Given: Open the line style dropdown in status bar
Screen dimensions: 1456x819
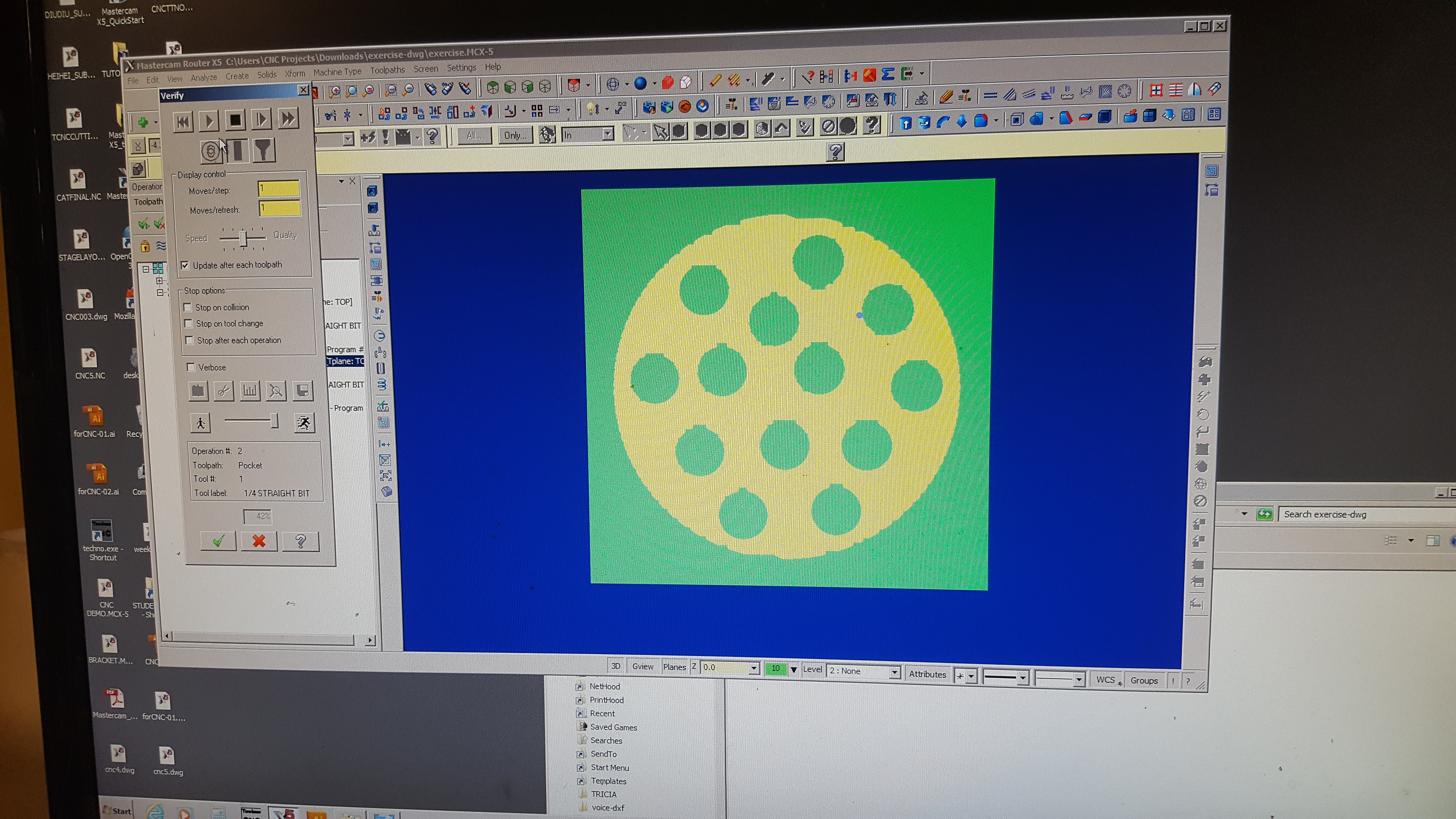Looking at the screenshot, I should pos(1022,677).
